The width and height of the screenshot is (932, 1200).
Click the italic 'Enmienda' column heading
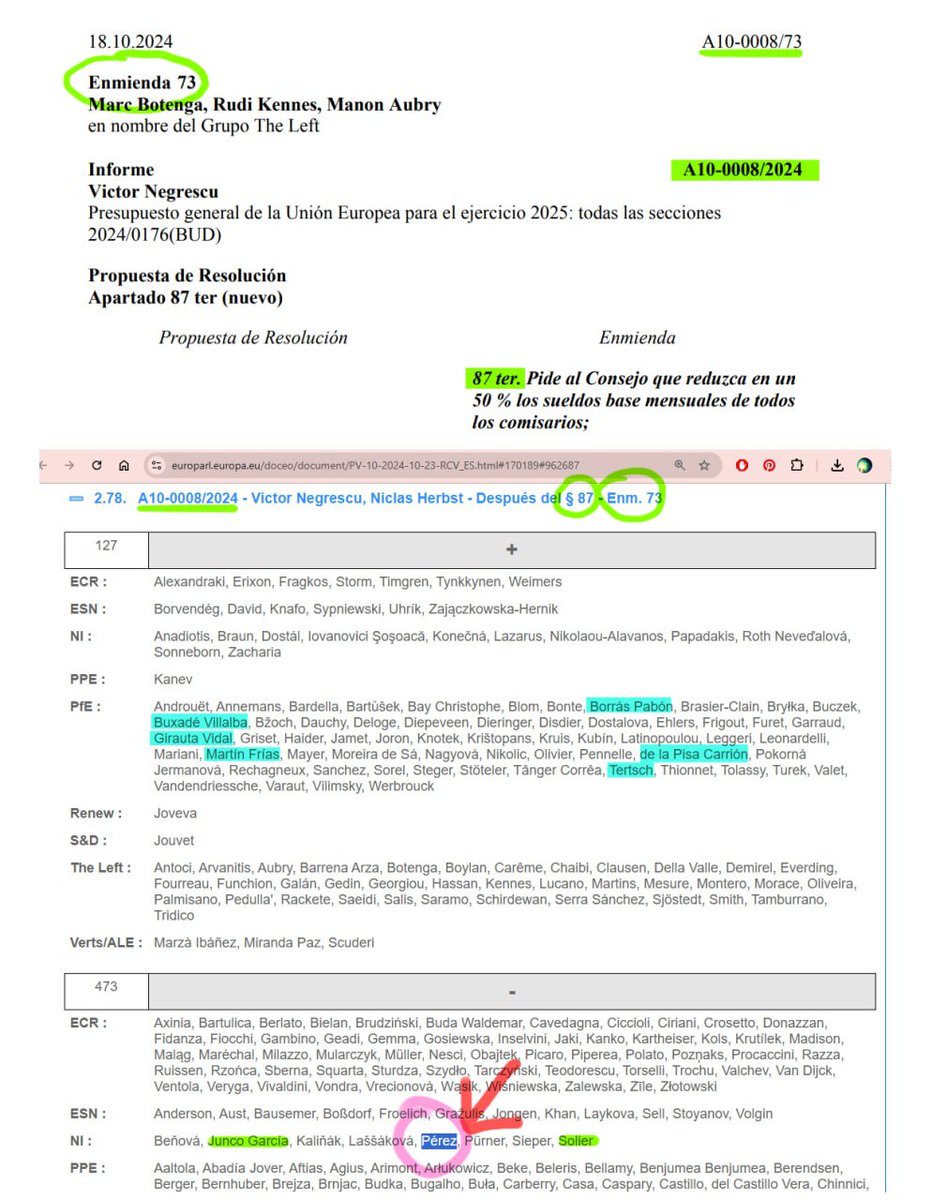(637, 337)
